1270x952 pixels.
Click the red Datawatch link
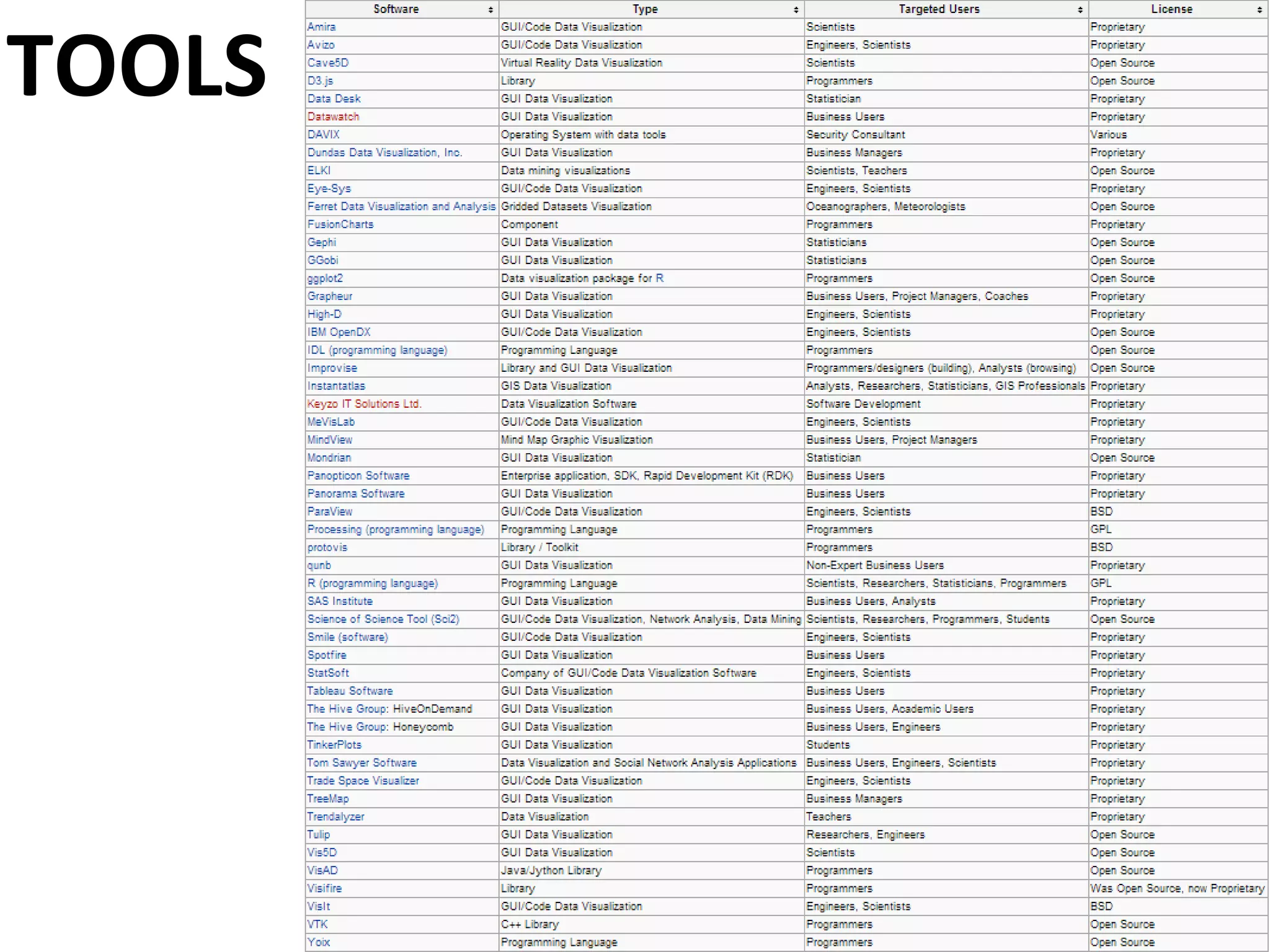(x=333, y=117)
